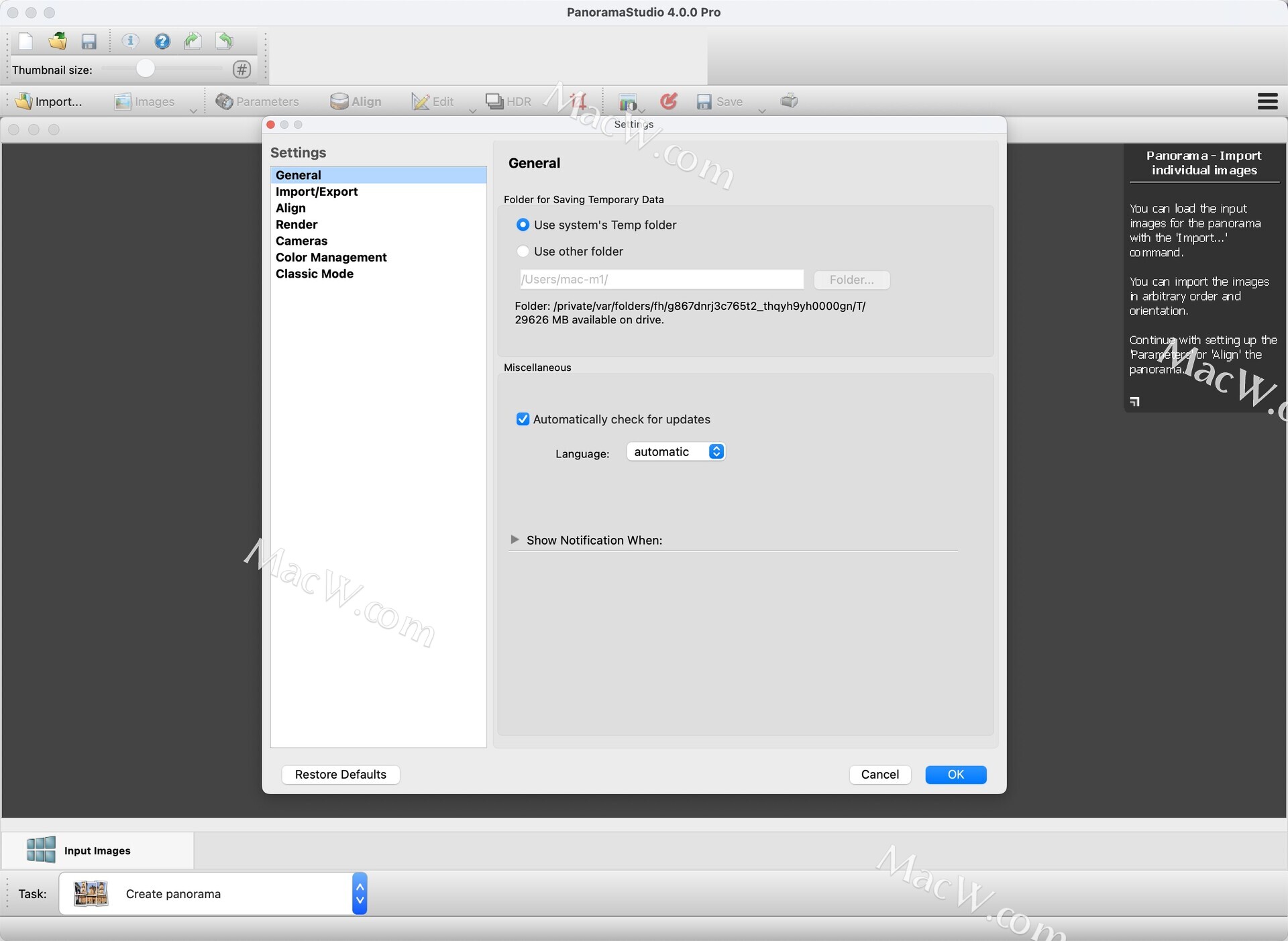The width and height of the screenshot is (1288, 941).
Task: Click the Images toolbar button
Action: click(x=144, y=101)
